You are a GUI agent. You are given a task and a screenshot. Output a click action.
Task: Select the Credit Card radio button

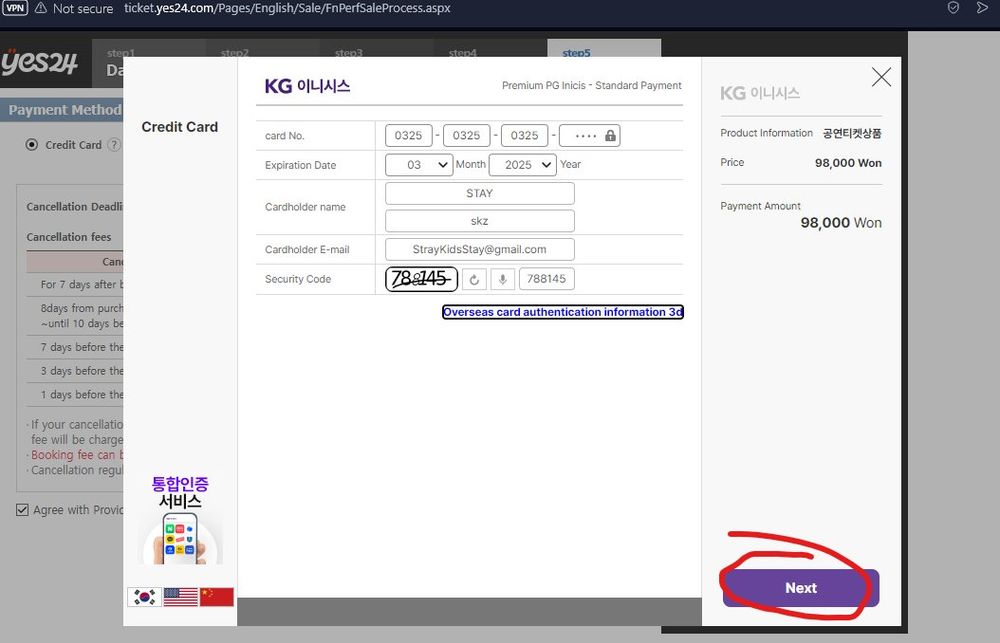click(x=31, y=145)
